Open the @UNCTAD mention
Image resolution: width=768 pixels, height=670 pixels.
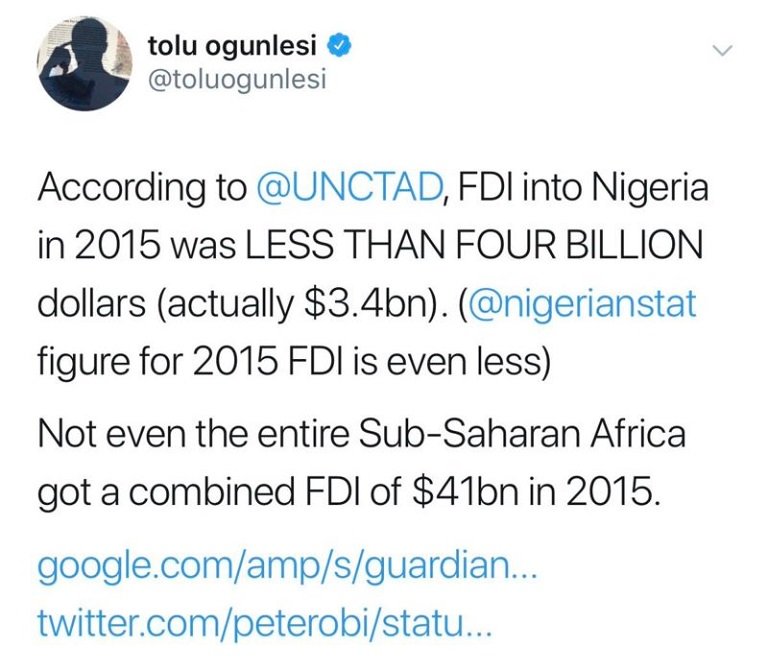click(351, 185)
